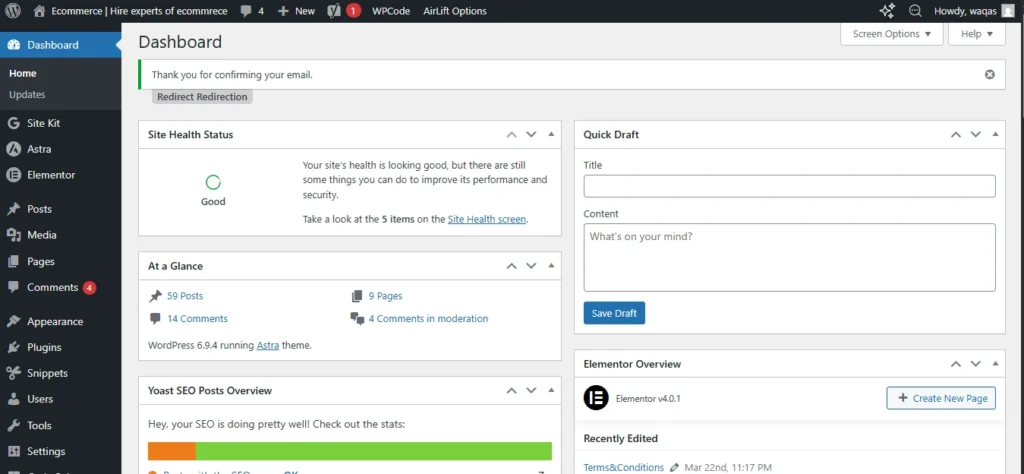The image size is (1024, 474).
Task: Open Pages in the sidebar
Action: (x=60, y=261)
